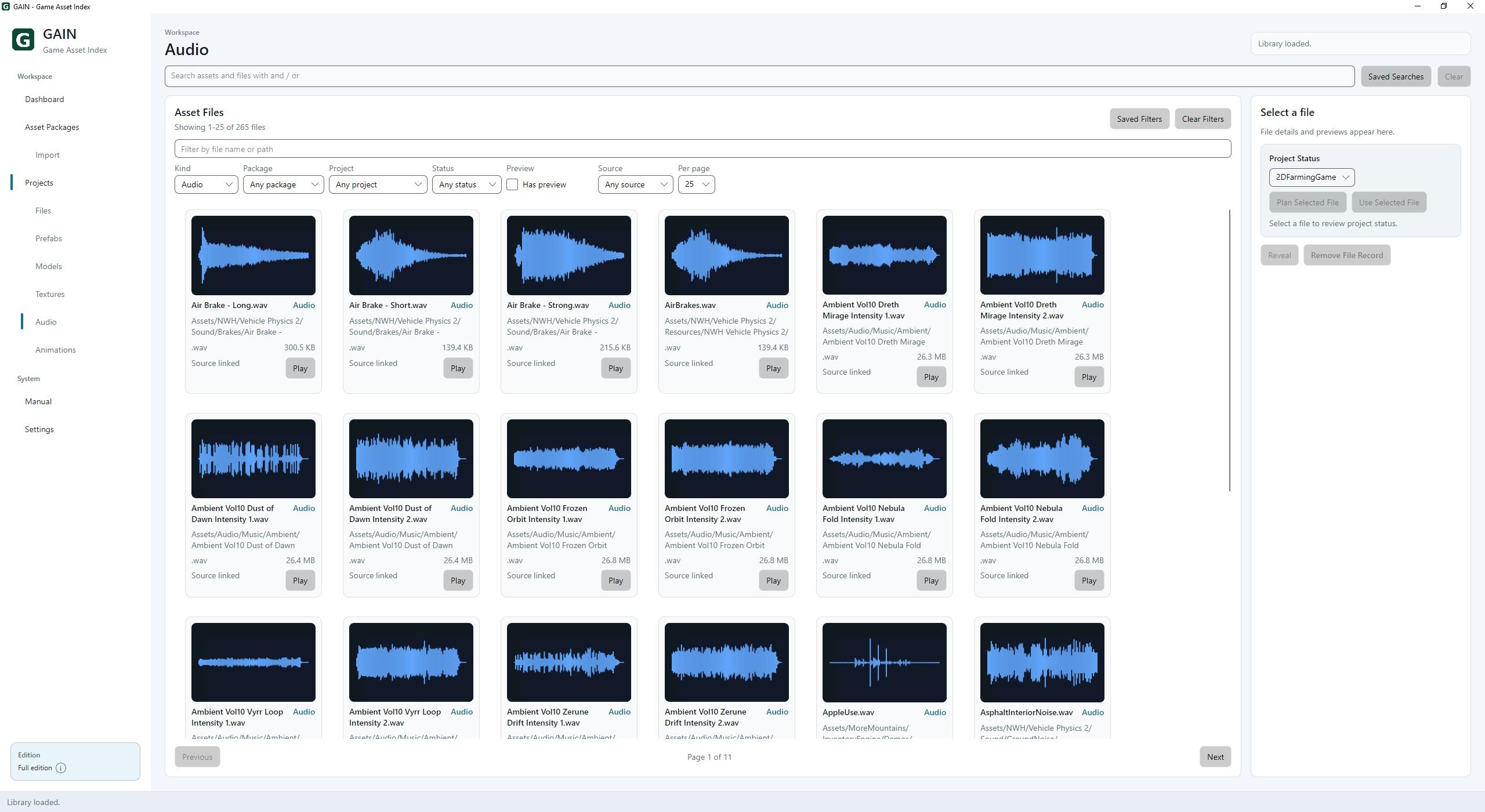Select Zerune Drift Intensity 1 waveform

pyautogui.click(x=569, y=662)
